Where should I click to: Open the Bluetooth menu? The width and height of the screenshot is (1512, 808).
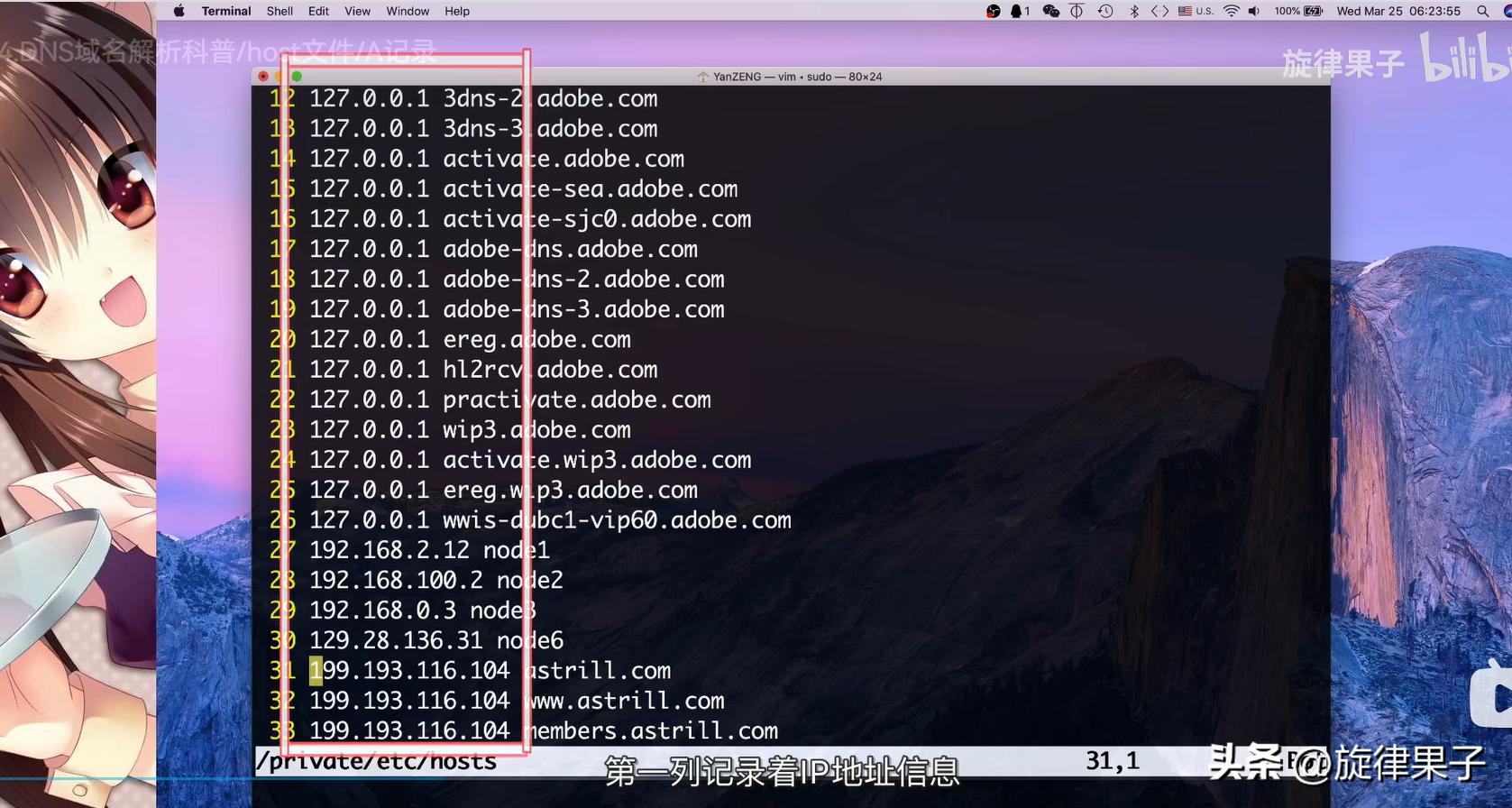pyautogui.click(x=1134, y=11)
